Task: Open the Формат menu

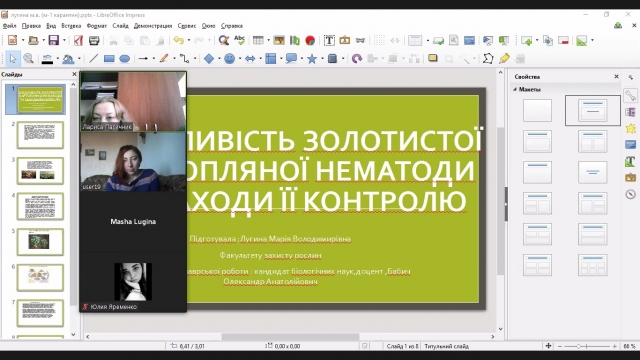Action: tap(97, 26)
